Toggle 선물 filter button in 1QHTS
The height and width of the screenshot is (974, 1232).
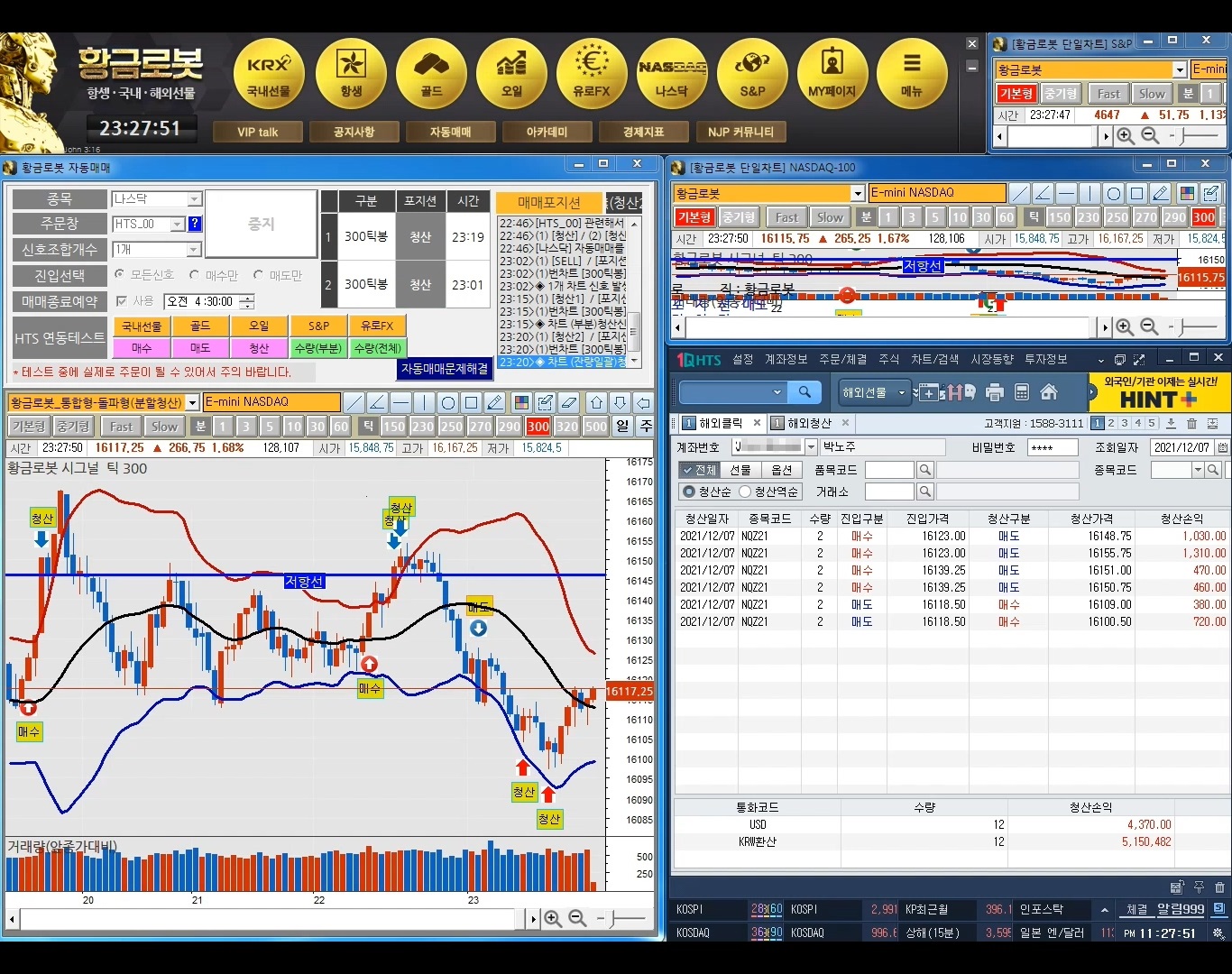740,470
